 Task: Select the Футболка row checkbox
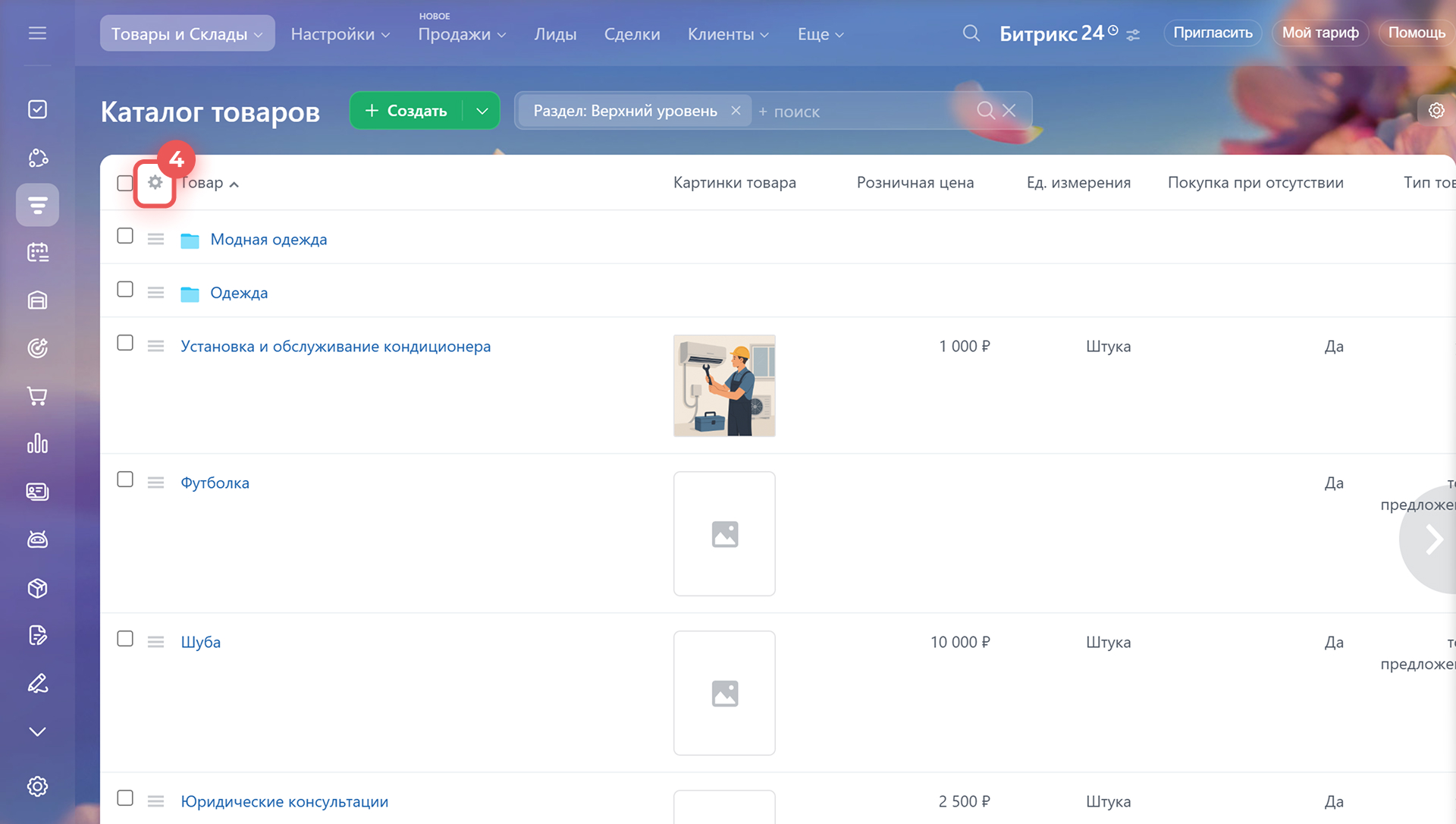[125, 480]
